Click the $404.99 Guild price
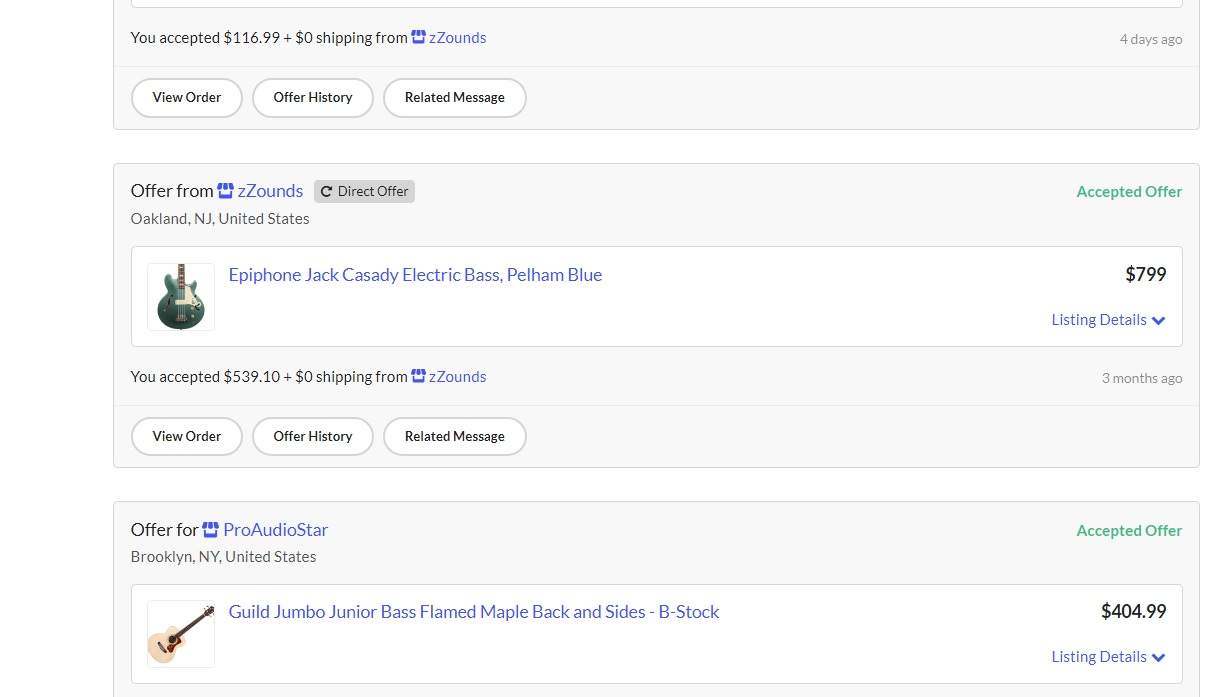Image resolution: width=1206 pixels, height=697 pixels. pyautogui.click(x=1134, y=611)
